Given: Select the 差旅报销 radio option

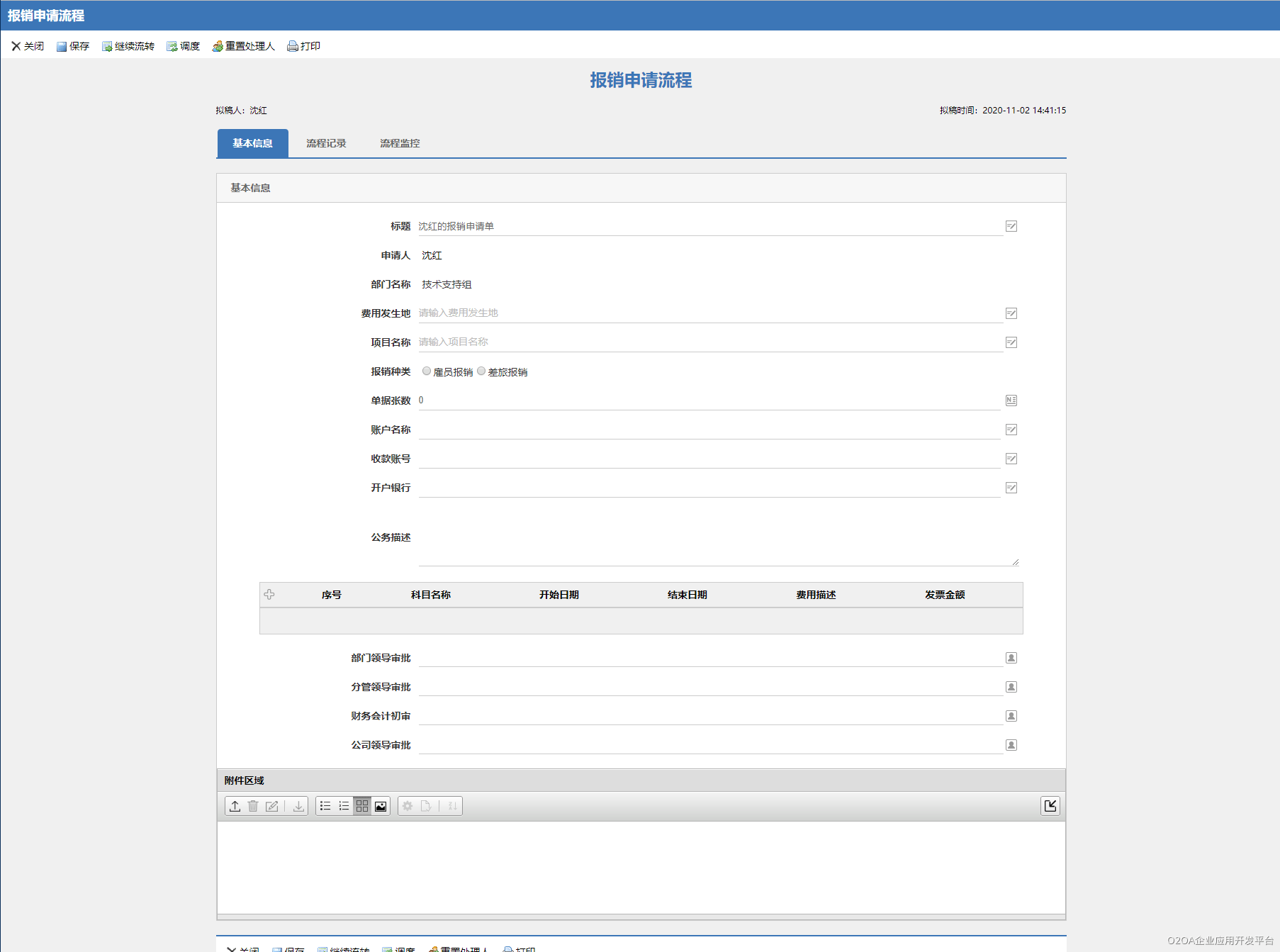Looking at the screenshot, I should pos(481,371).
